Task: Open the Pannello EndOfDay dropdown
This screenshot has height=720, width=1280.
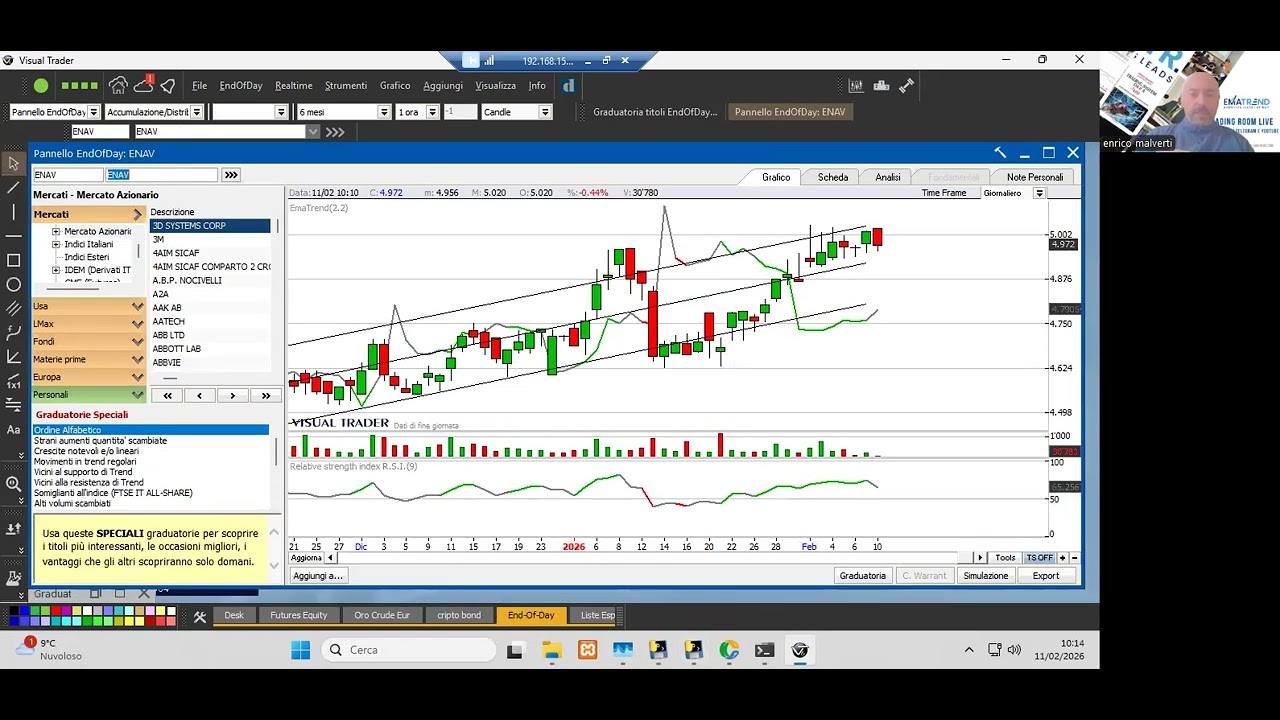Action: pos(94,112)
